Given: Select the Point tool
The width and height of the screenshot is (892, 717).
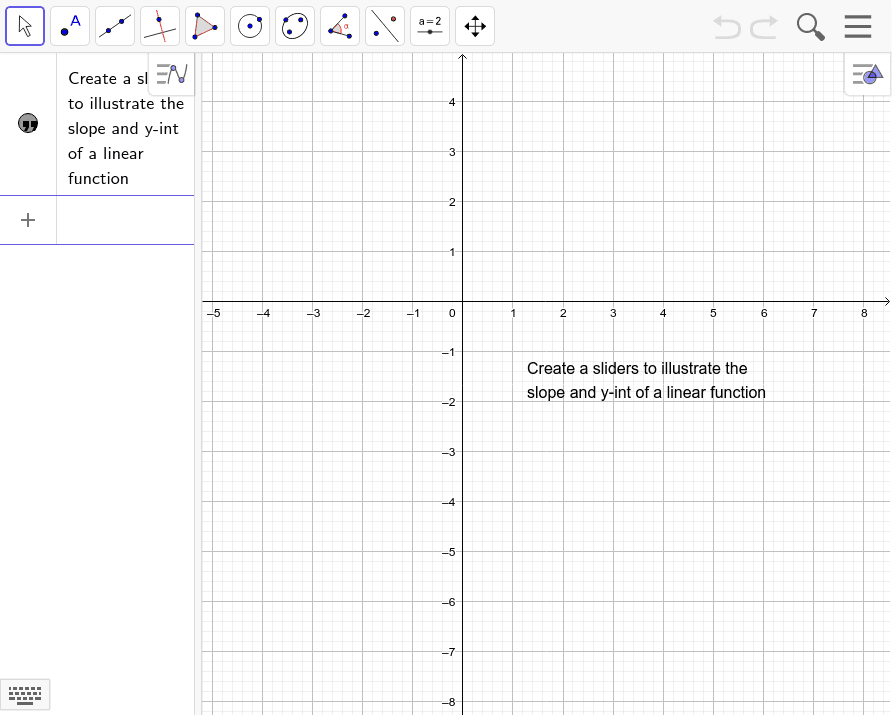Looking at the screenshot, I should tap(70, 26).
